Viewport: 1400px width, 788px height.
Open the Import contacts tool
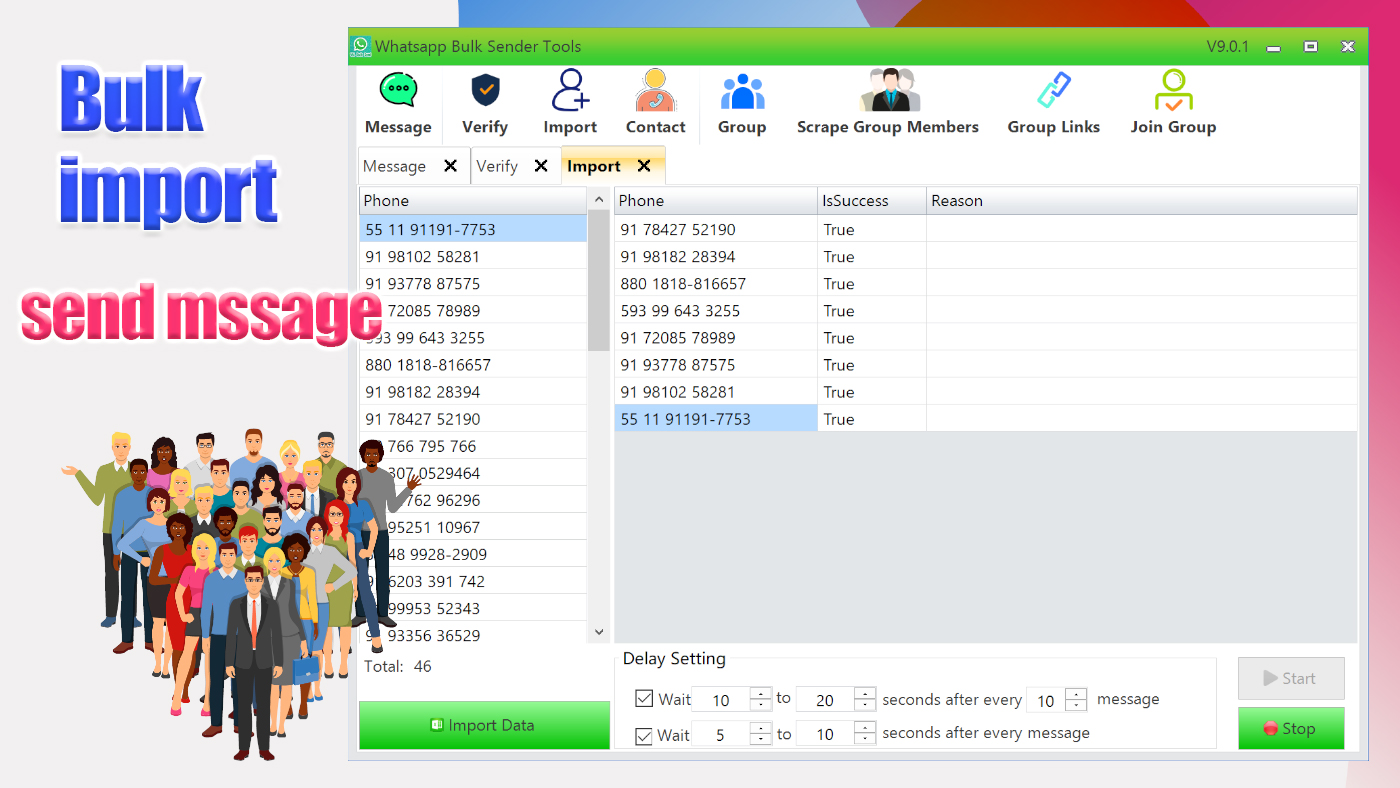[570, 103]
